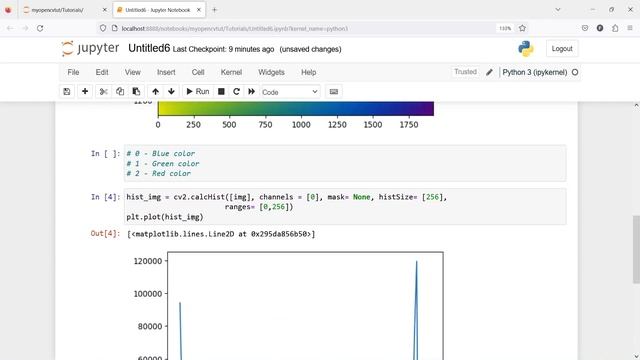The width and height of the screenshot is (640, 360).
Task: Open the Widgets menu
Action: [271, 72]
